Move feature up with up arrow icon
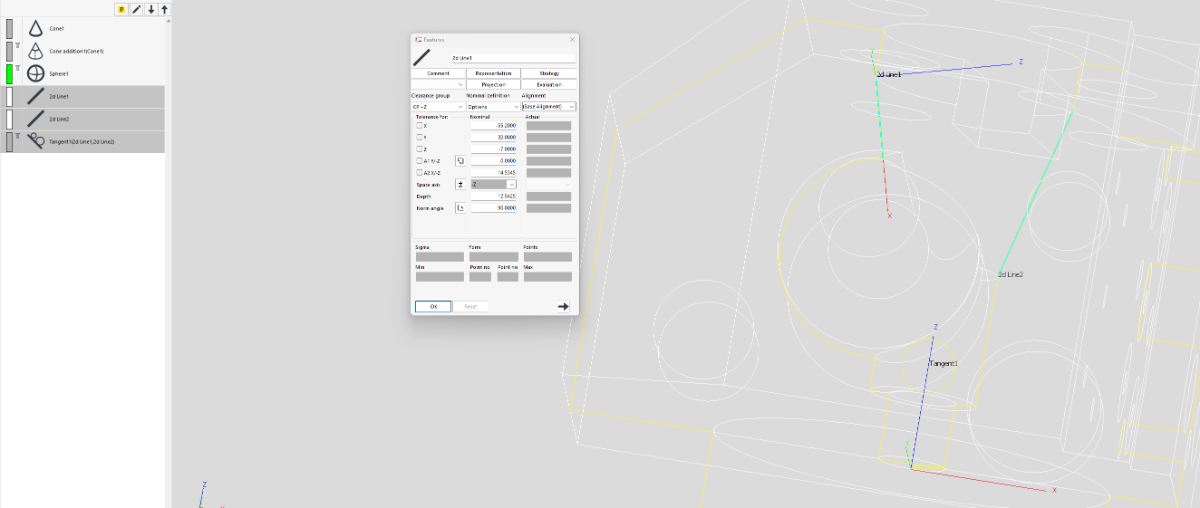This screenshot has height=508, width=1200. (x=165, y=9)
